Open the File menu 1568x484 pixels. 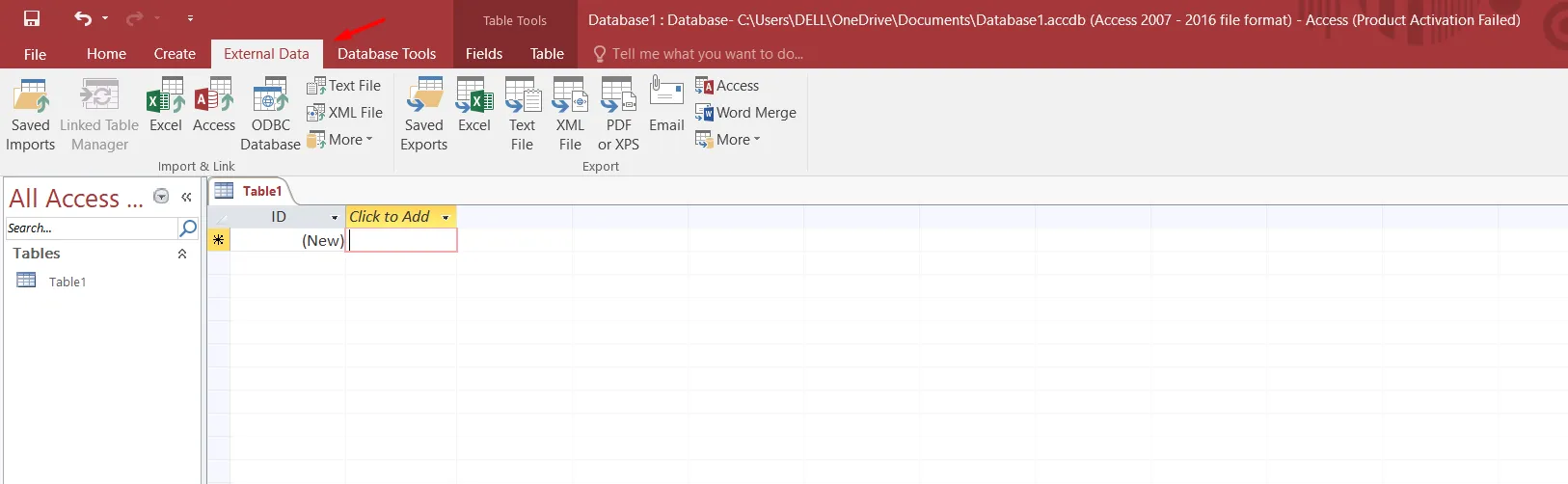tap(35, 54)
